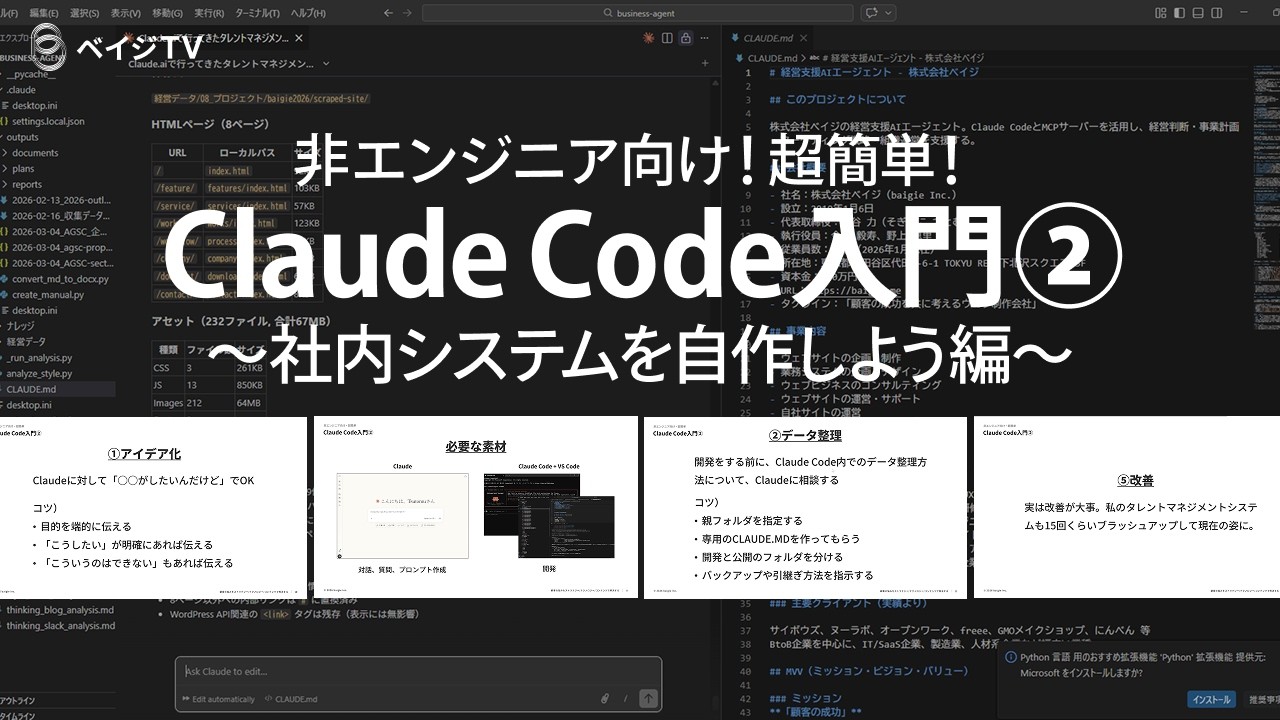
Task: Close the Claude.ai talent management tab
Action: point(299,37)
